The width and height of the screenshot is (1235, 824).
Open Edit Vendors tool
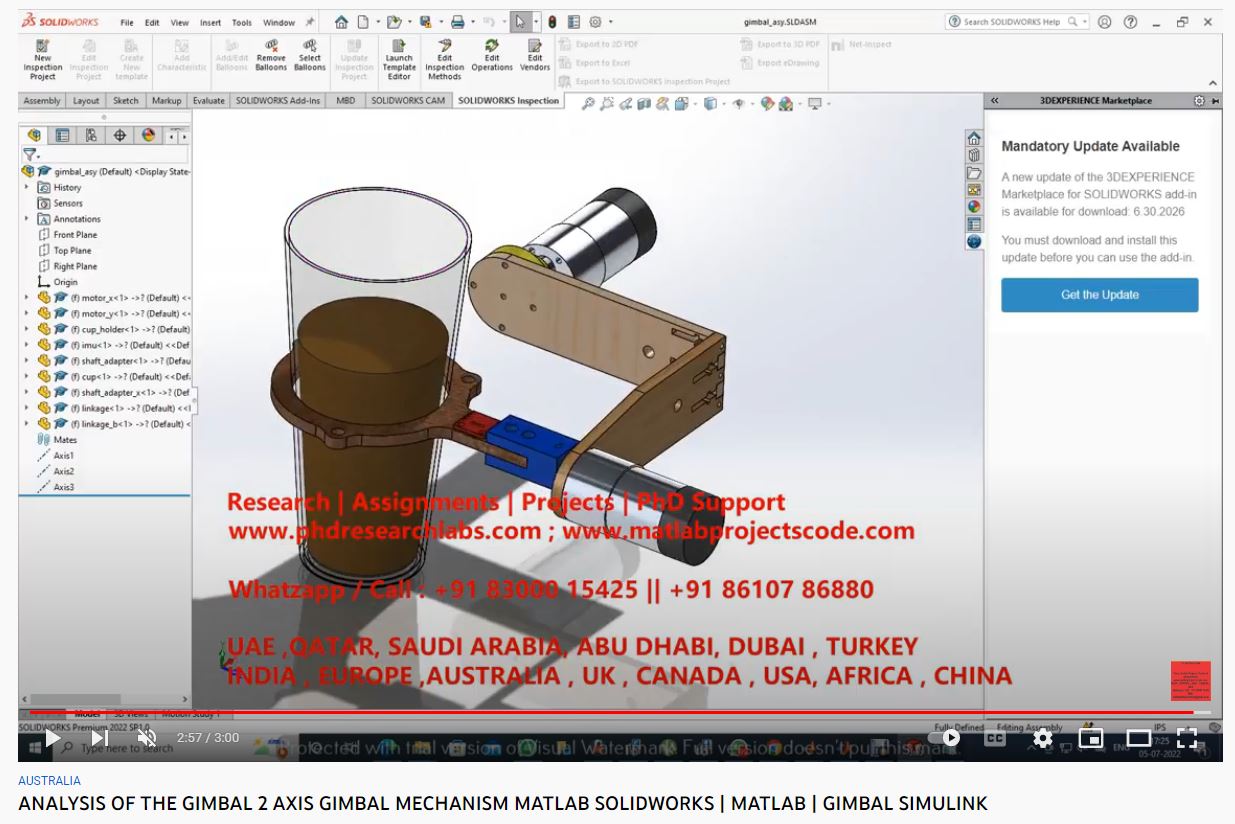(535, 57)
